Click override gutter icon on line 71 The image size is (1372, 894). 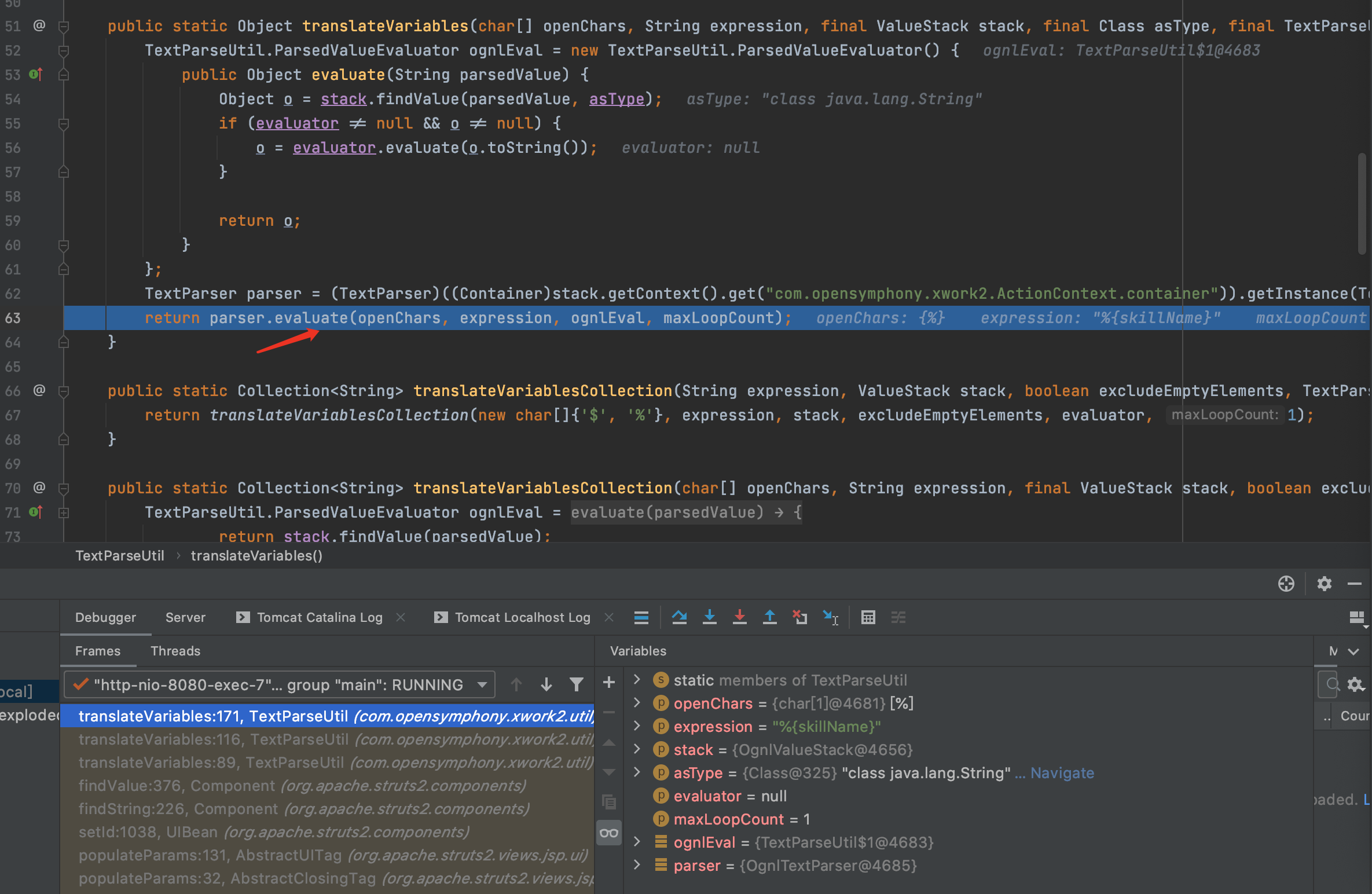(36, 512)
